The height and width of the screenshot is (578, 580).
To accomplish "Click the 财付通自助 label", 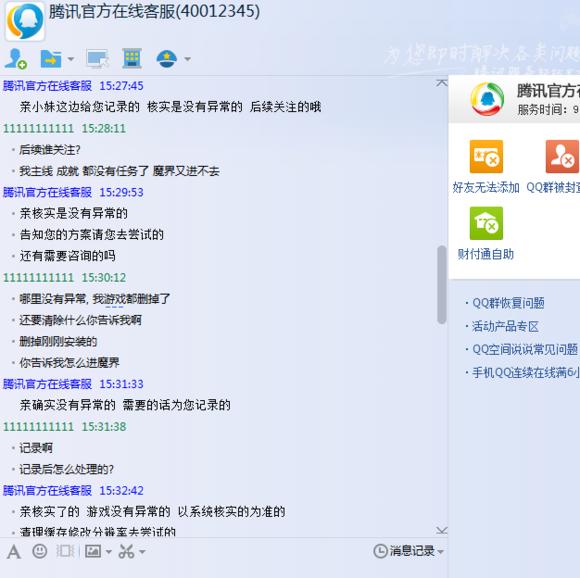I will [x=486, y=254].
